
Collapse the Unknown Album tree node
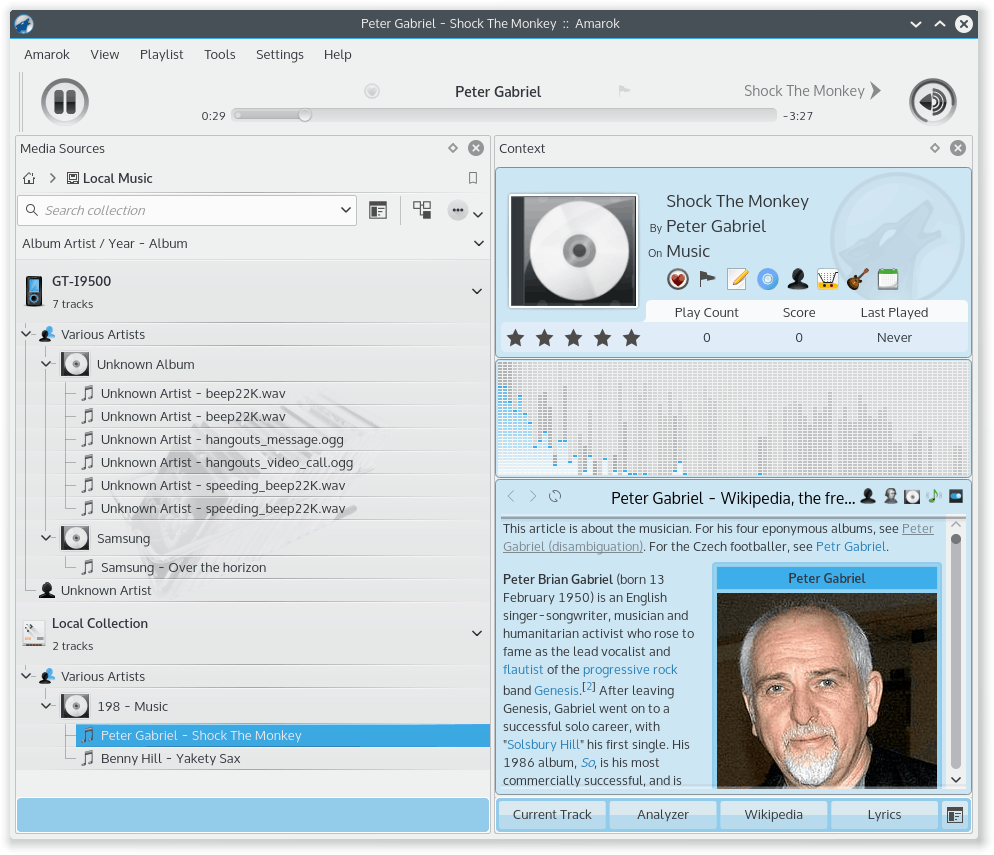click(46, 364)
